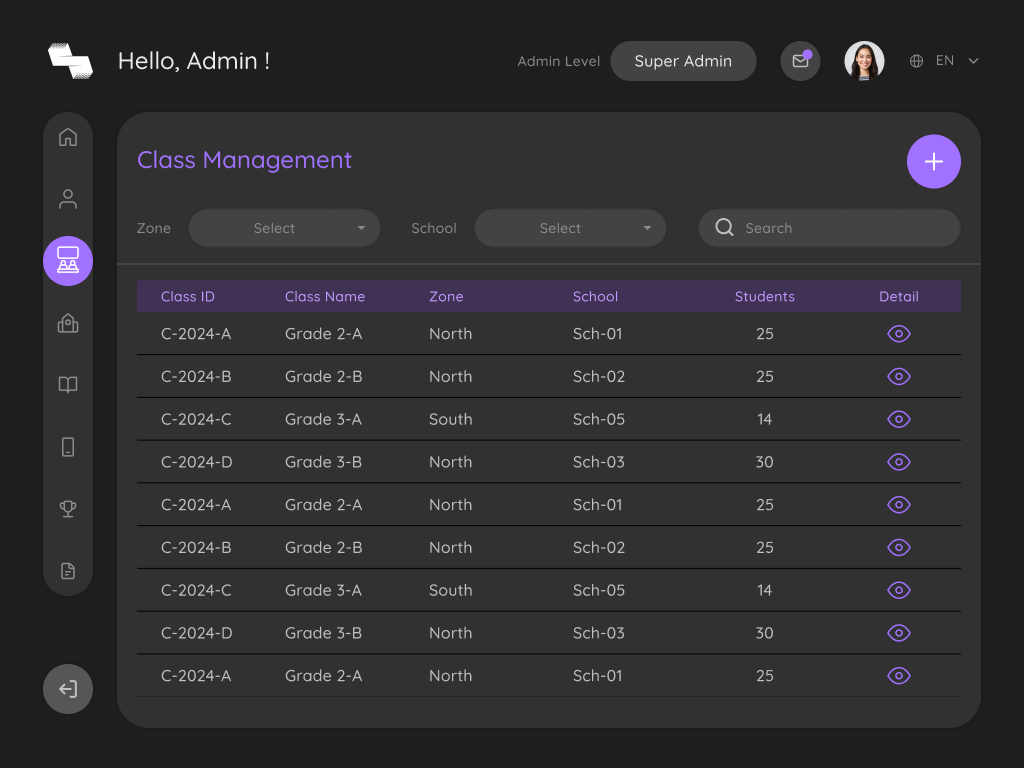The height and width of the screenshot is (768, 1024).
Task: Open the school building sidebar icon
Action: click(x=68, y=323)
